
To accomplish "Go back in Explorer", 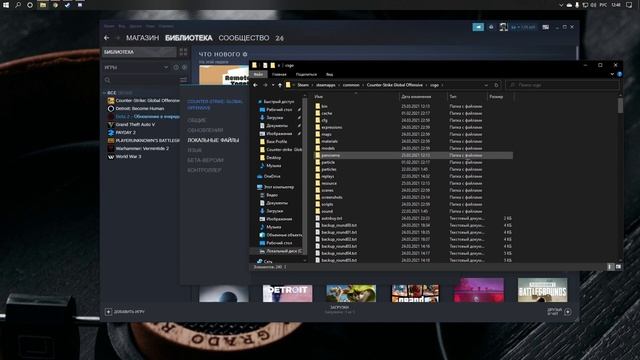I will tap(256, 85).
